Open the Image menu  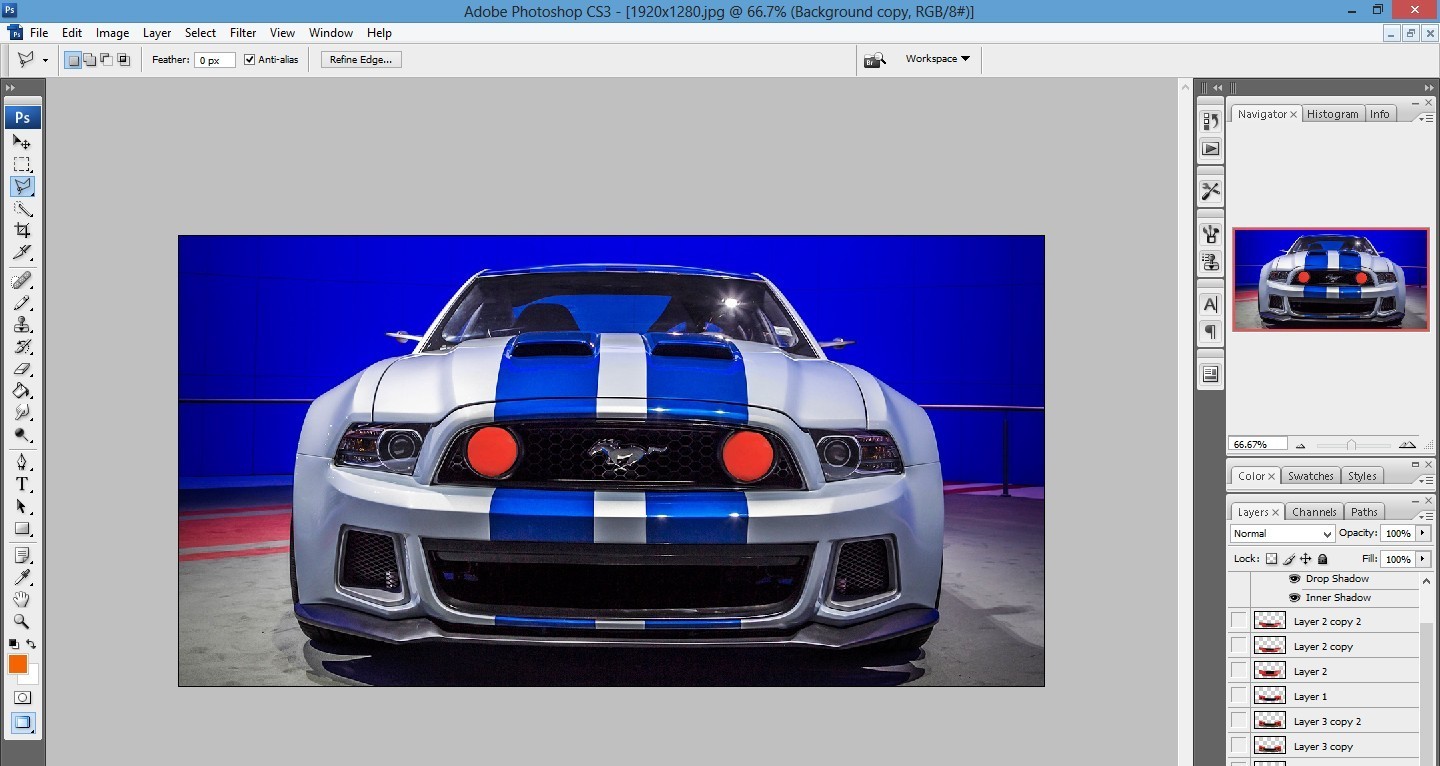(x=112, y=33)
